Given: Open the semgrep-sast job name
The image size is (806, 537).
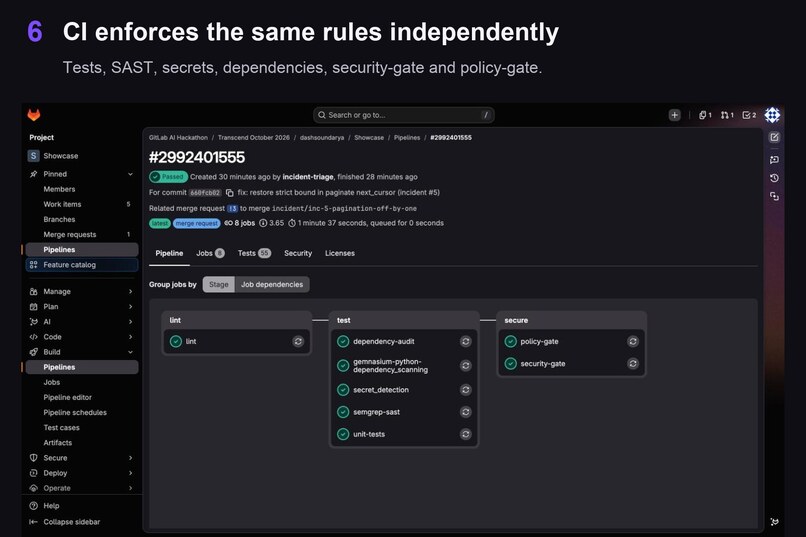Looking at the screenshot, I should coord(376,412).
